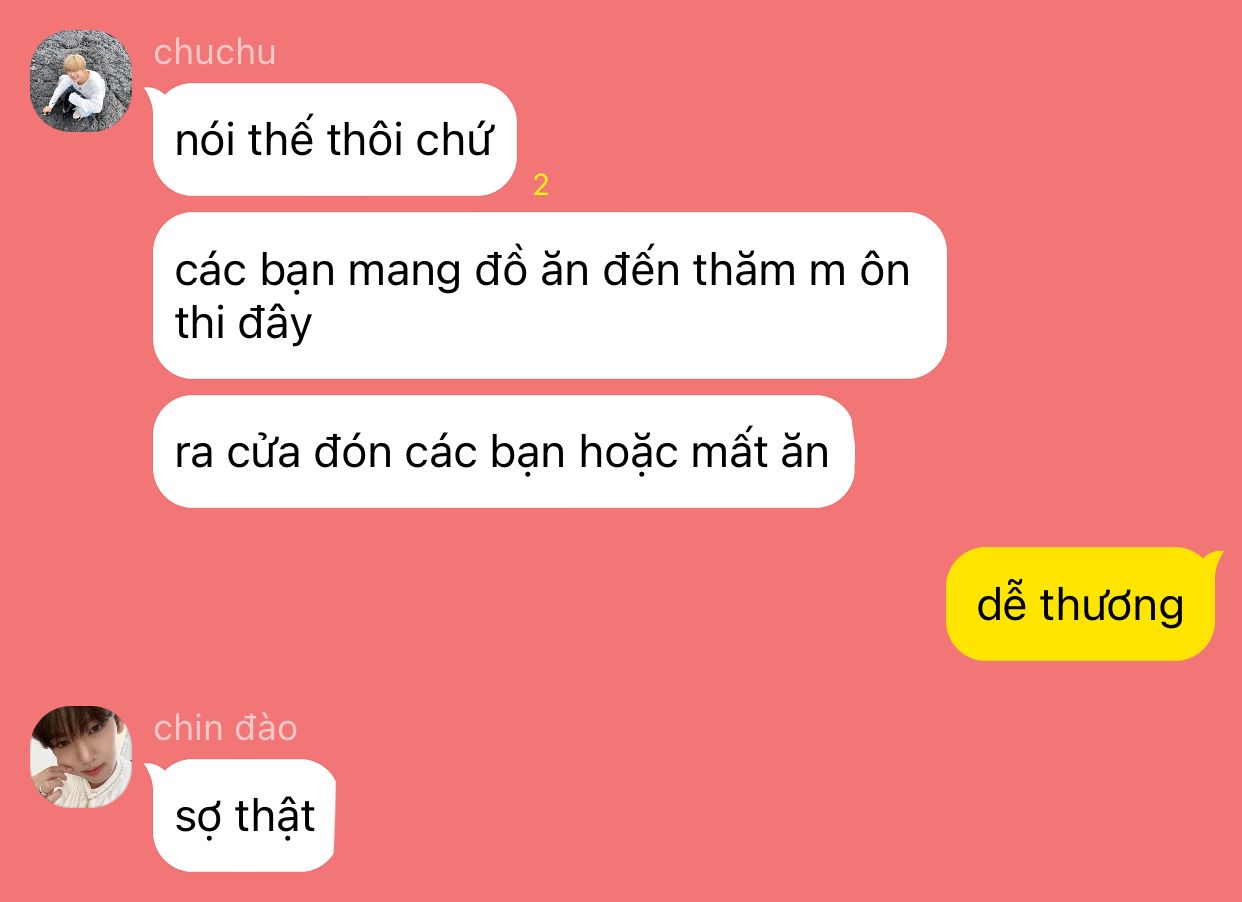1242x902 pixels.
Task: Select the yellow 'dễ thương' message bubble
Action: point(1080,604)
